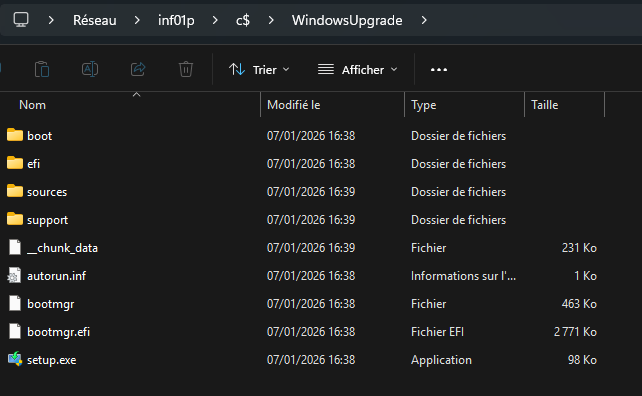
Task: Click the setup.exe application icon
Action: (x=15, y=359)
